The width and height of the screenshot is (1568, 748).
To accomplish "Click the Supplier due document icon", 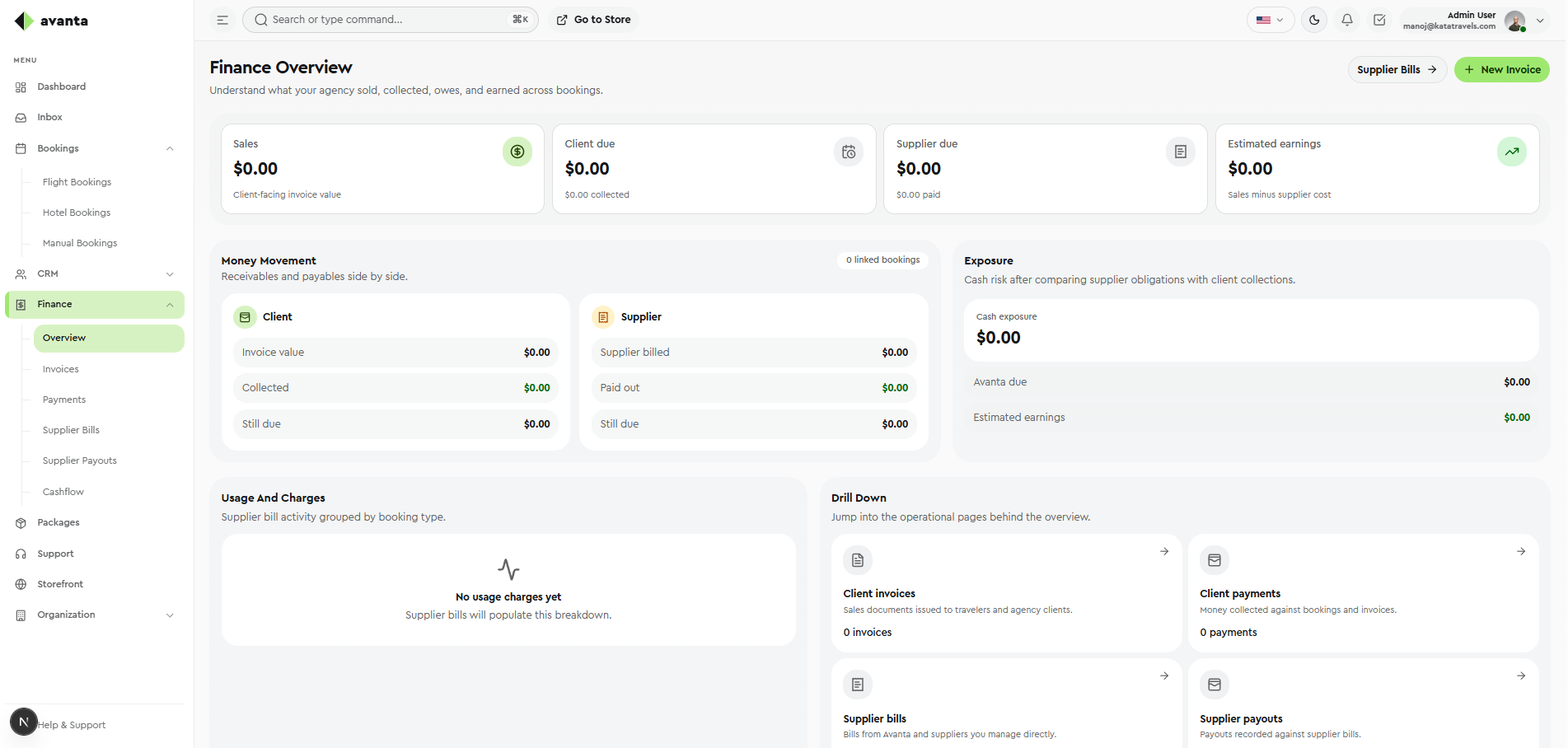I will tap(1181, 152).
